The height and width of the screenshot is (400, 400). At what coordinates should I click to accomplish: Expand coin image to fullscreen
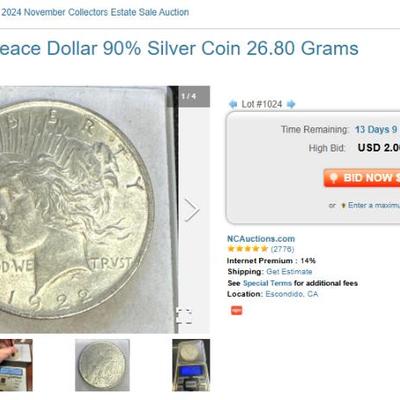click(x=184, y=316)
